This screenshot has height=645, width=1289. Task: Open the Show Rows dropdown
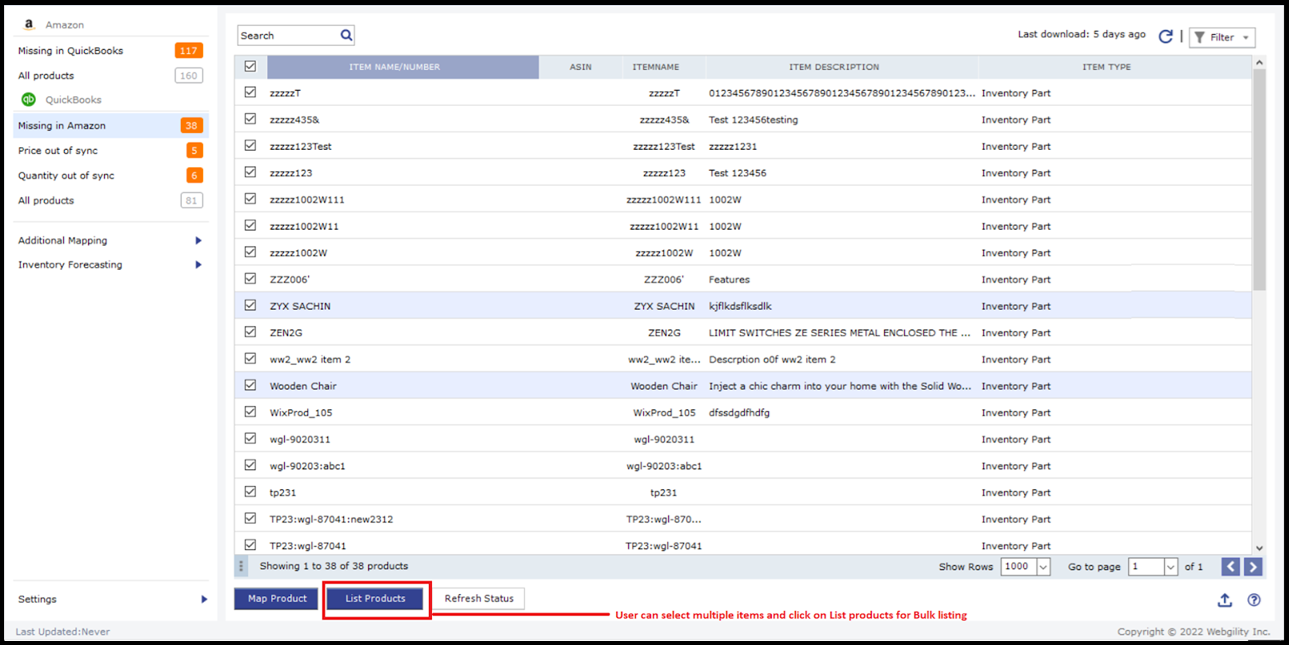coord(1043,567)
